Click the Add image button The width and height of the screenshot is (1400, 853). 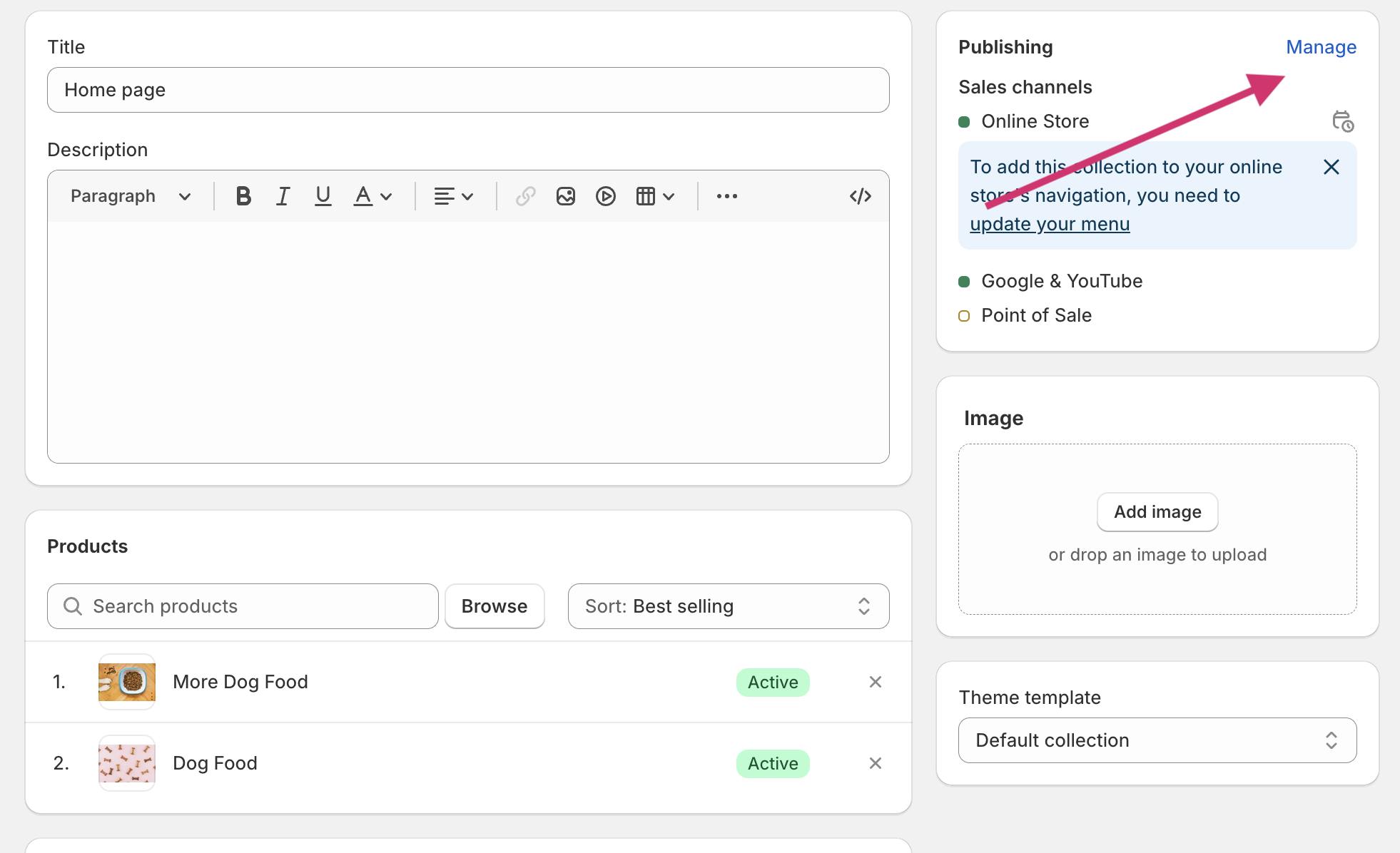tap(1157, 512)
